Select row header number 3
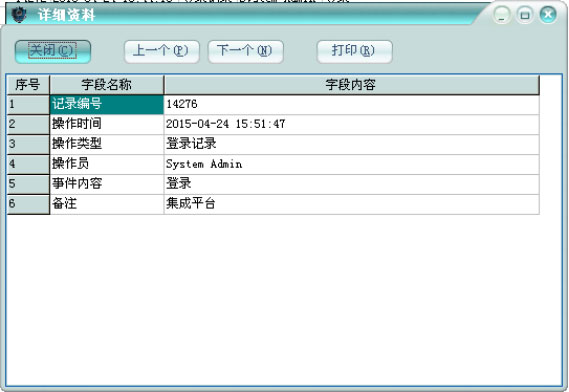569x392 pixels. 28,144
